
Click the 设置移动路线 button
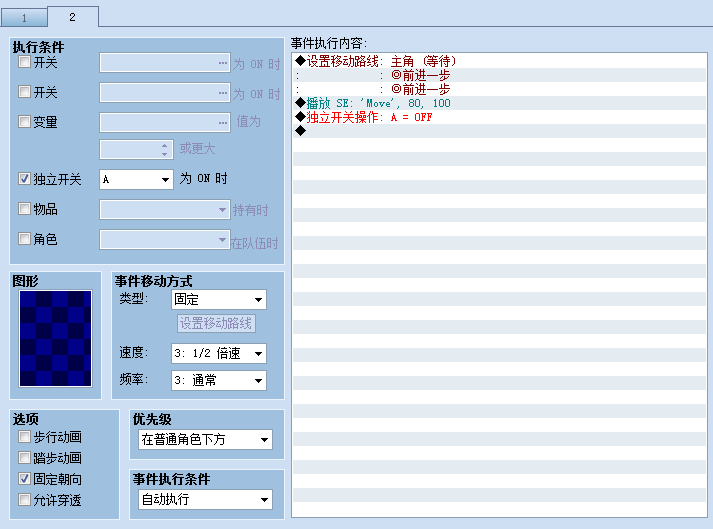point(216,323)
